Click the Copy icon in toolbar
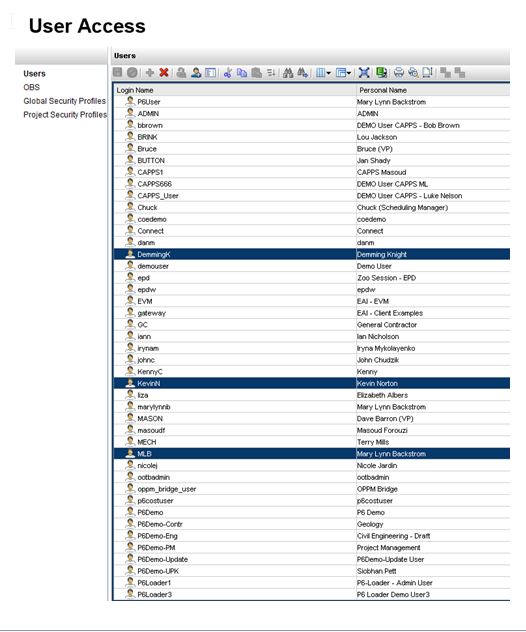This screenshot has height=632, width=526. pos(242,73)
